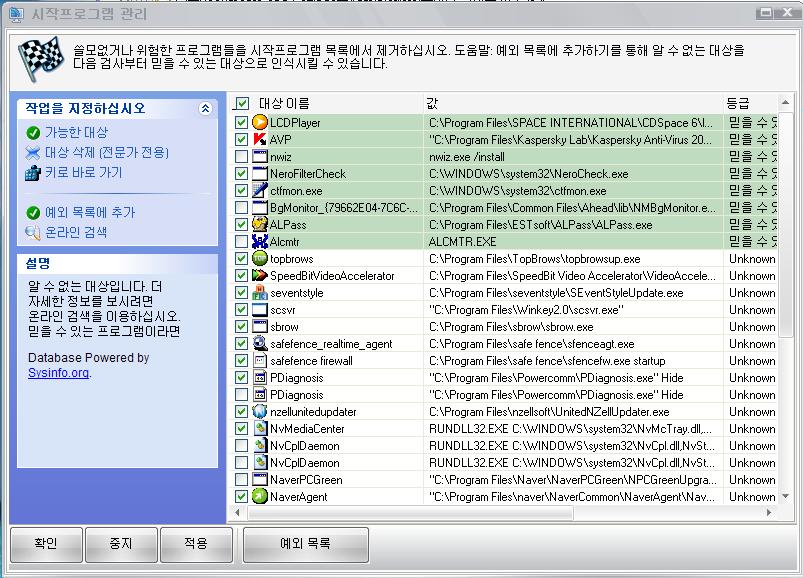803x578 pixels.
Task: Select the Kaspersky AVP icon
Action: (x=260, y=139)
